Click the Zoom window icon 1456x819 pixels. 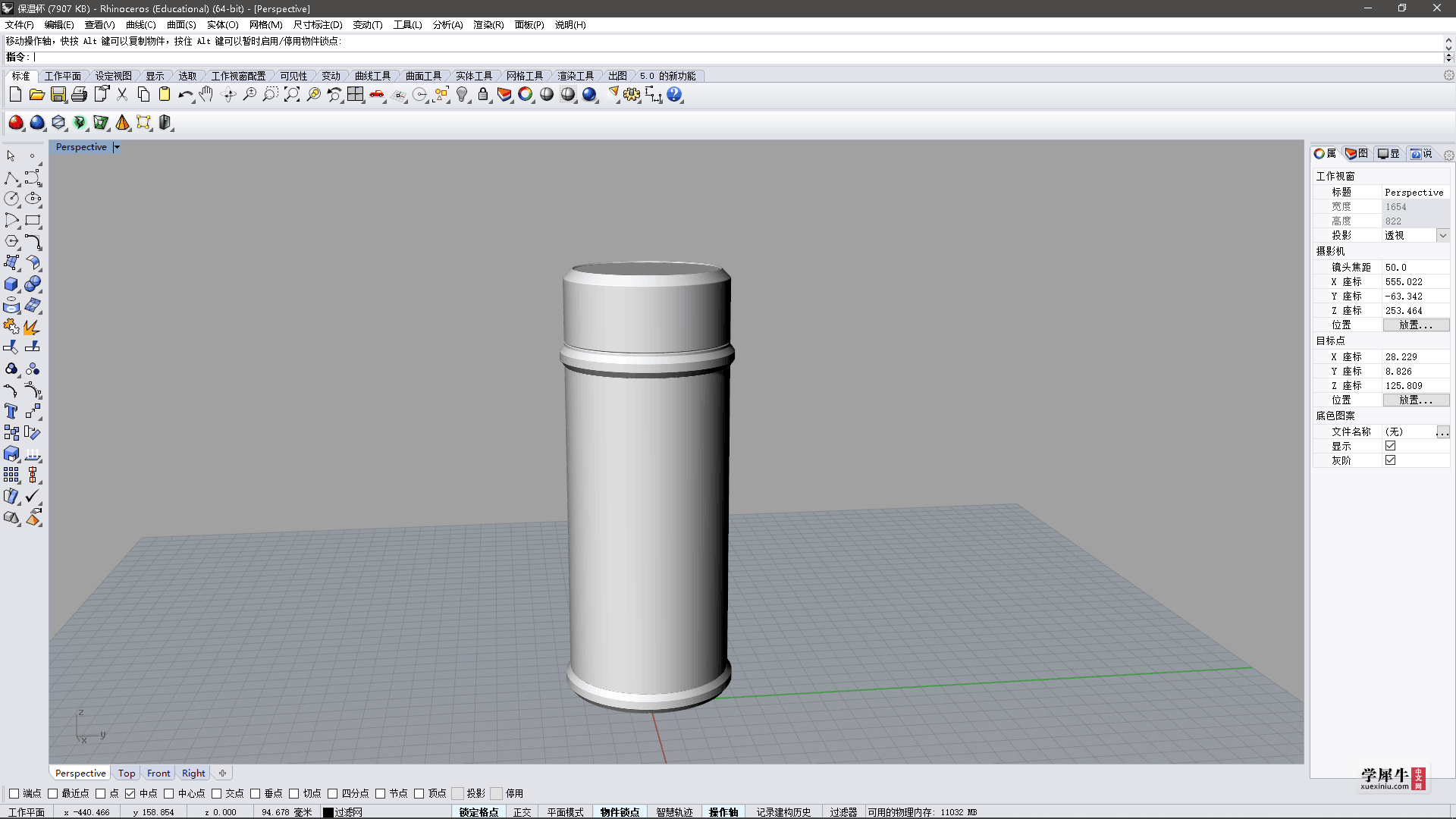(271, 95)
